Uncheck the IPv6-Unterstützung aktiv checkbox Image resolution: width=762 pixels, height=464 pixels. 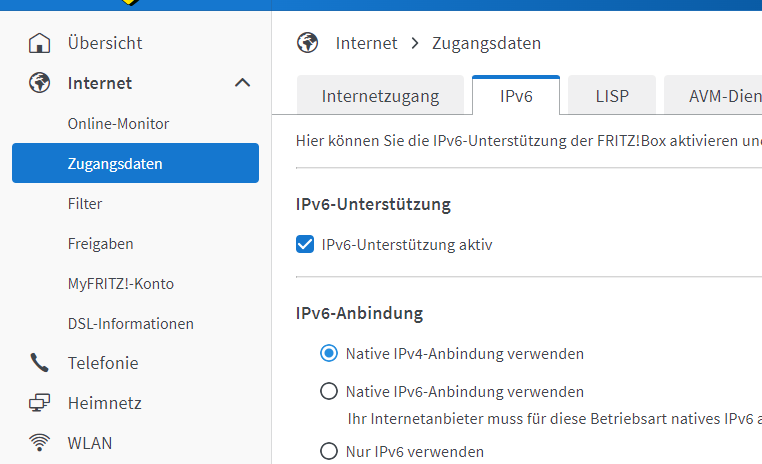click(x=306, y=244)
